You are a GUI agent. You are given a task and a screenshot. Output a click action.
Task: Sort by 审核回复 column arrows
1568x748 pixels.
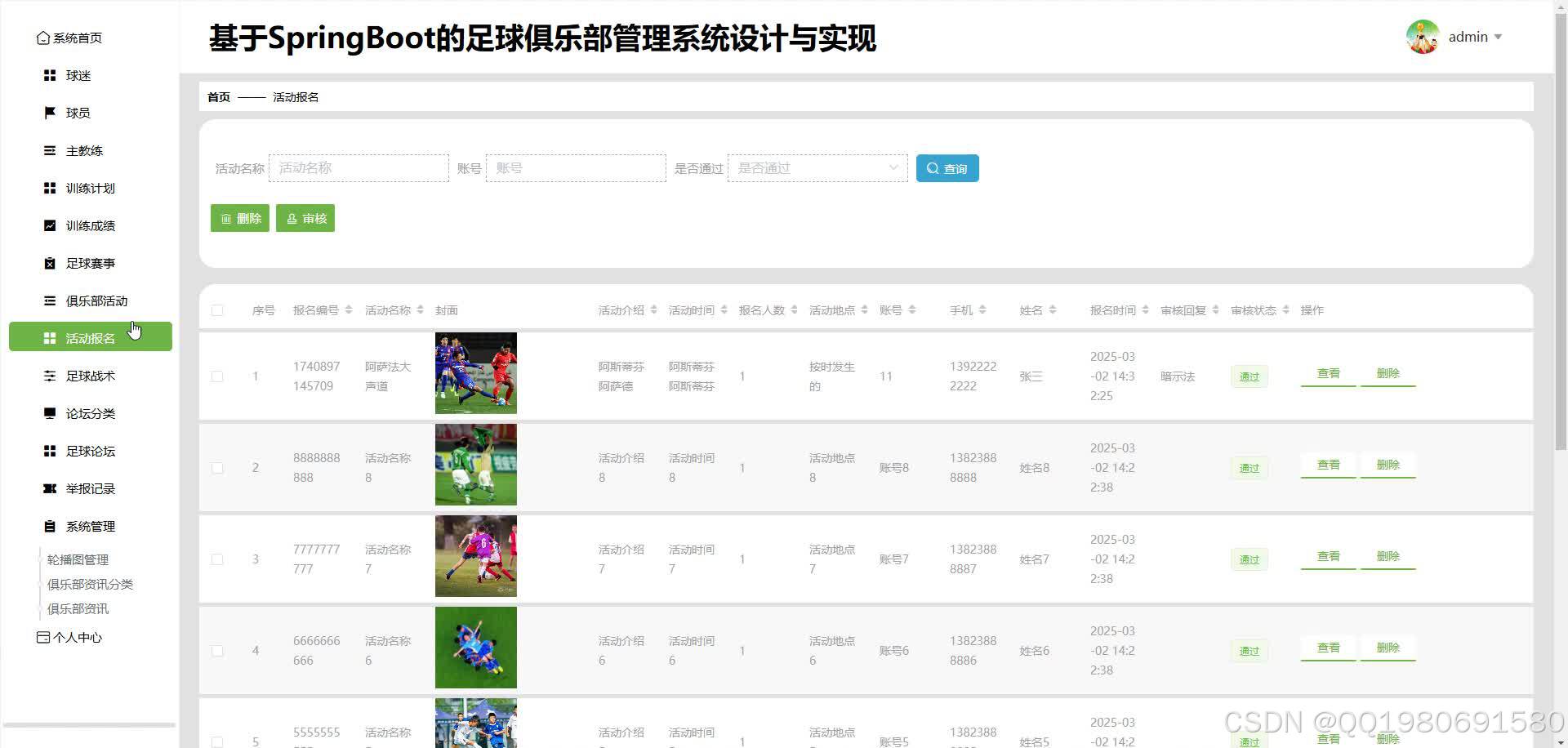1215,310
